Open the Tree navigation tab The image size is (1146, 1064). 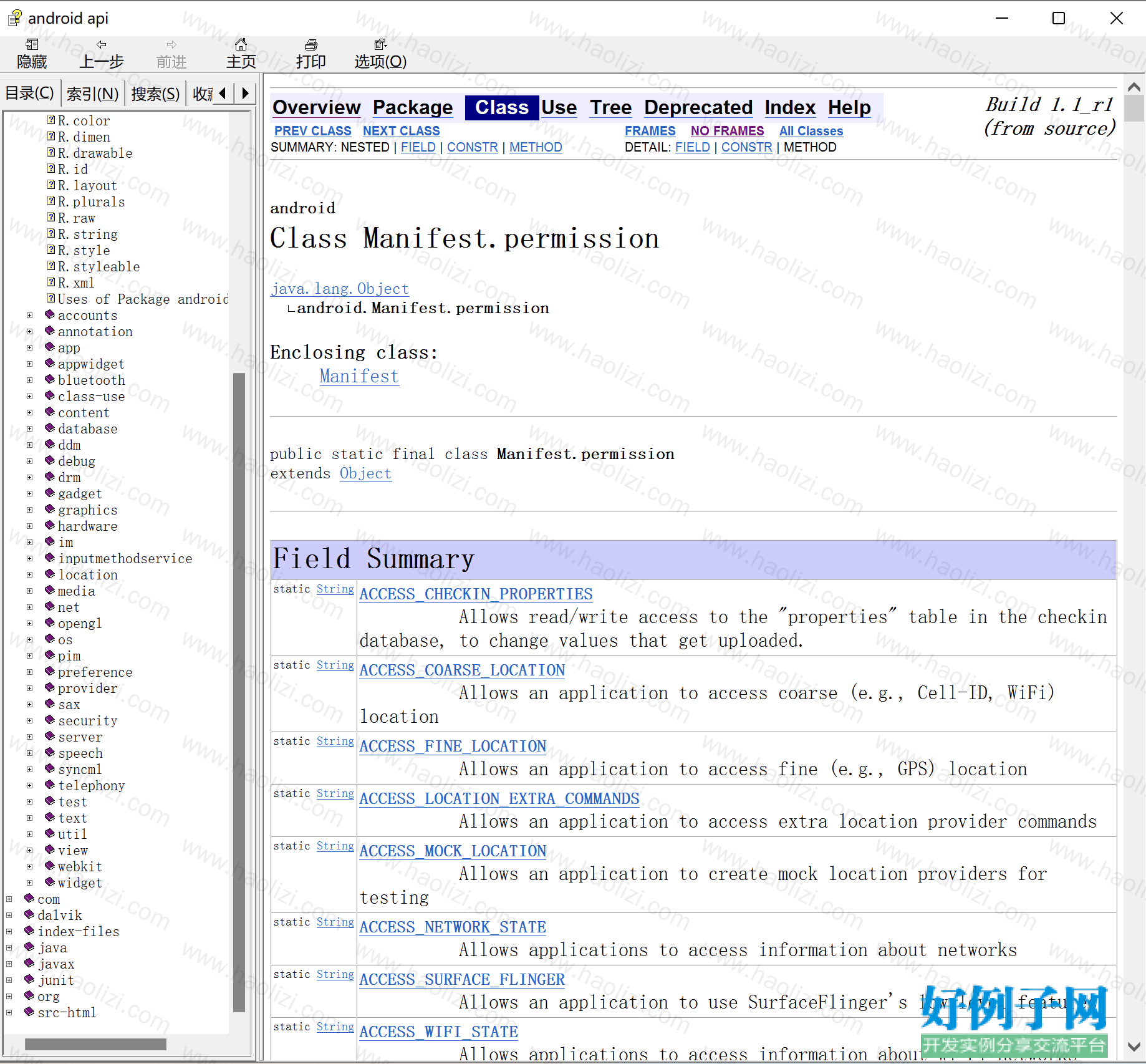point(611,107)
